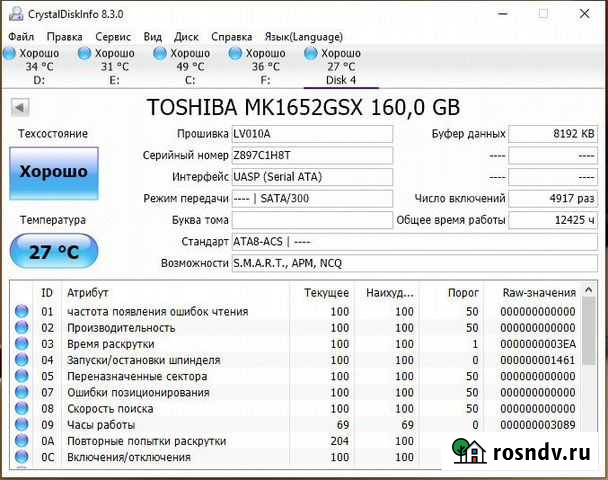Image resolution: width=608 pixels, height=480 pixels.
Task: Click the Хорошо health status button
Action: point(54,173)
